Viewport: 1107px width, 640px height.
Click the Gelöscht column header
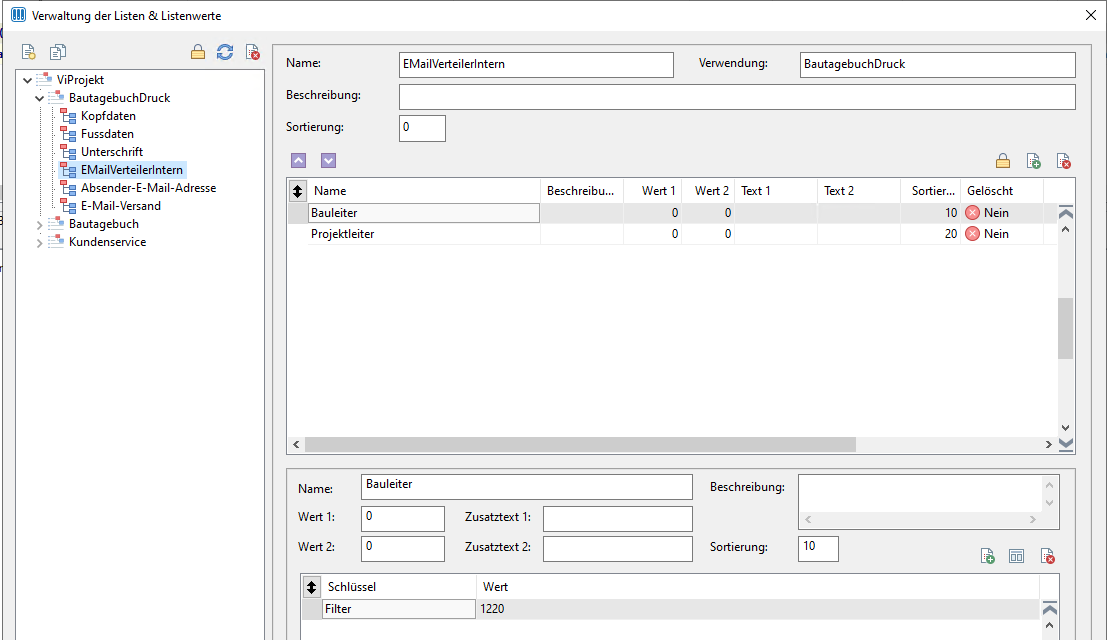pyautogui.click(x=1002, y=191)
